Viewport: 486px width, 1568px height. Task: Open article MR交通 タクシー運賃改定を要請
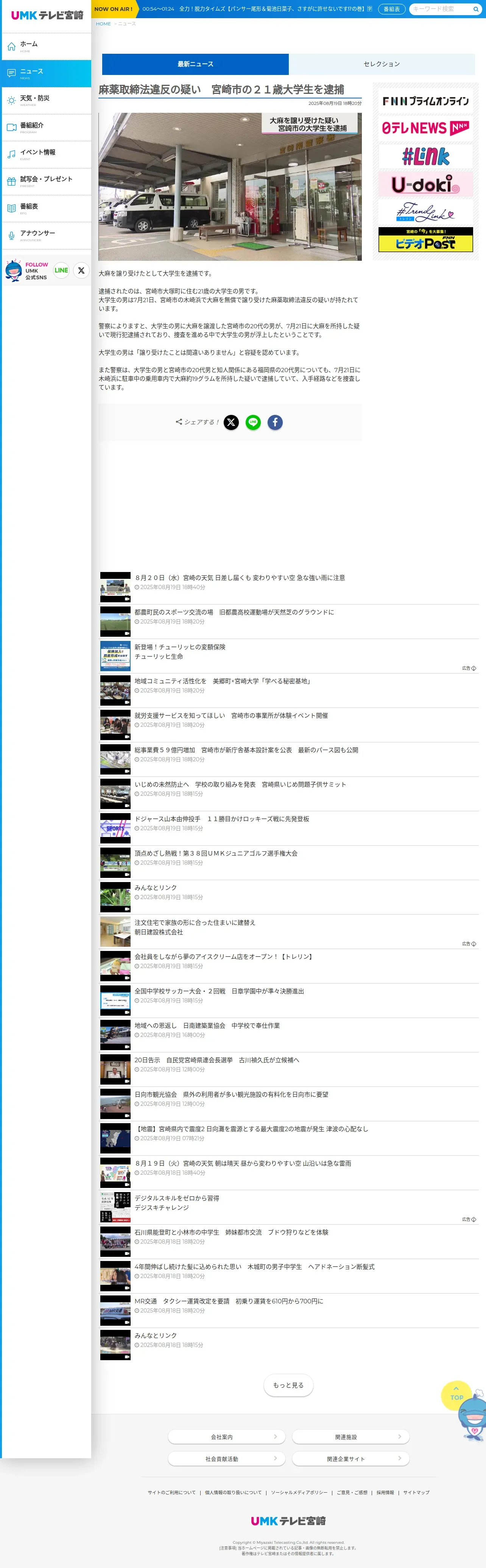coord(229,1301)
